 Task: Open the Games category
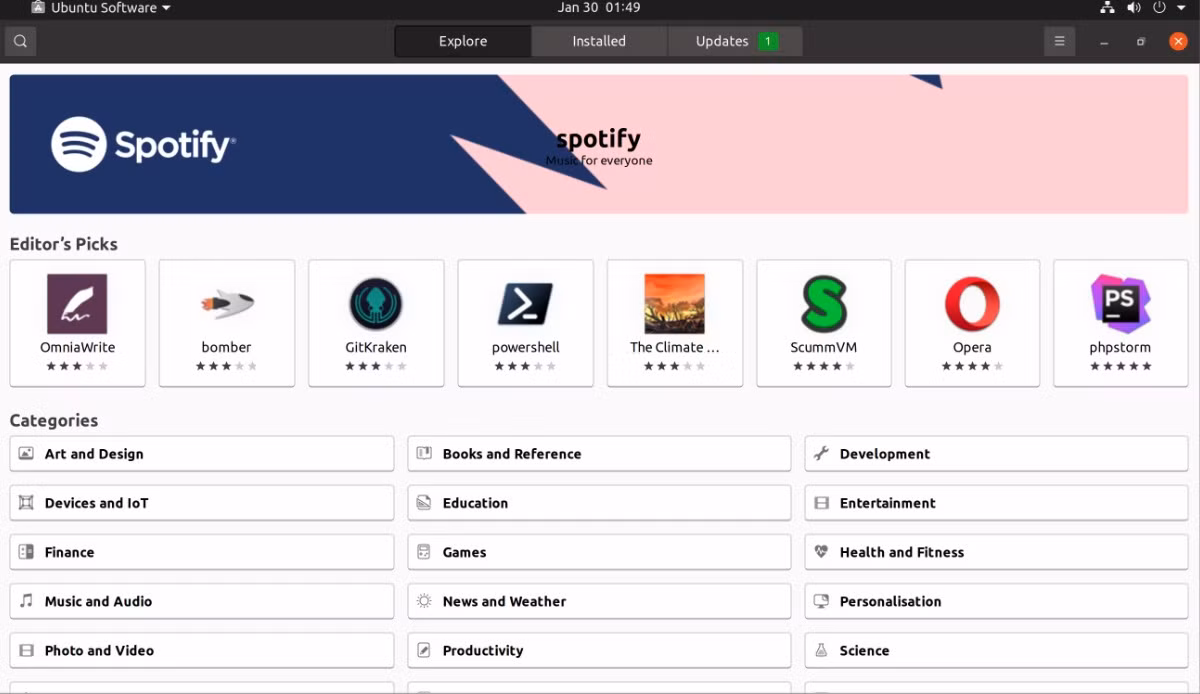coord(599,552)
